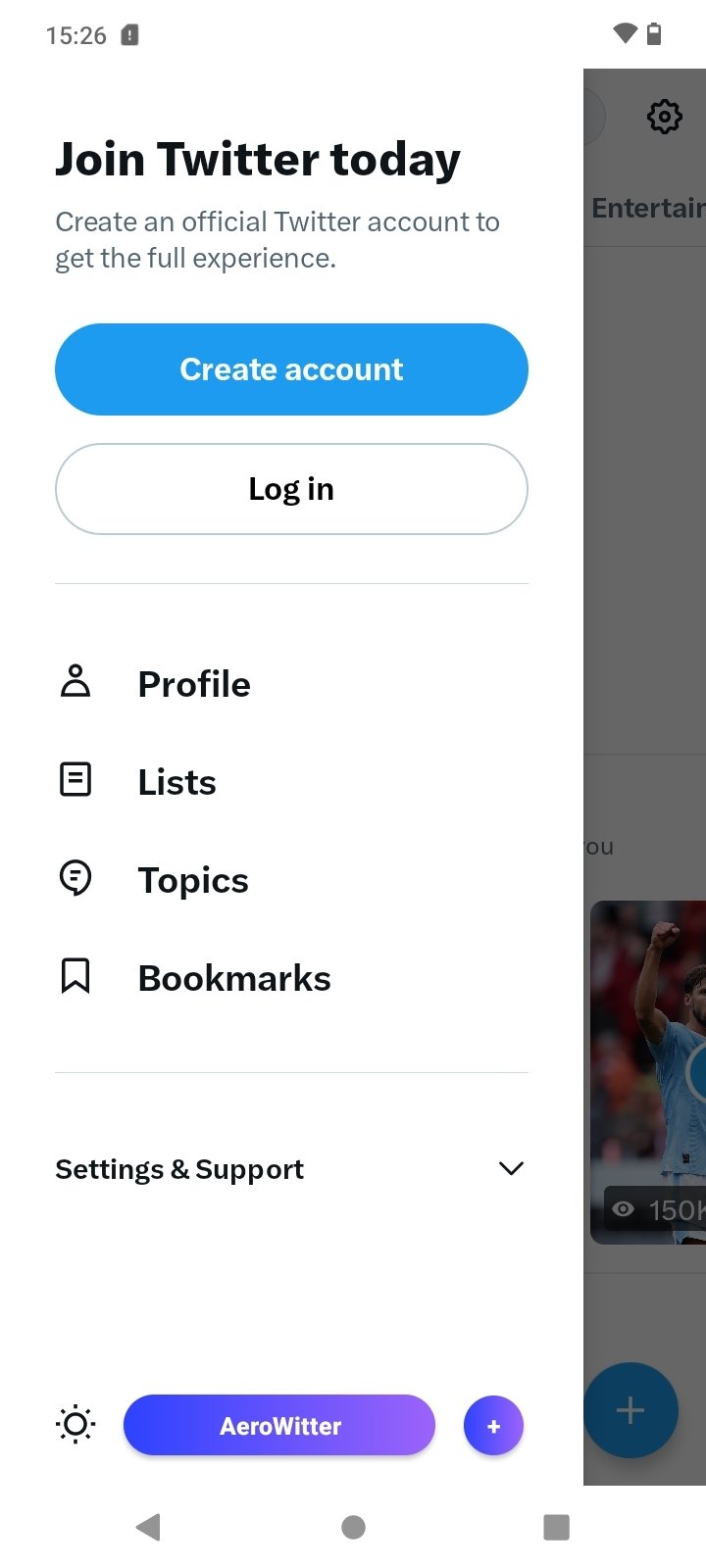The height and width of the screenshot is (1568, 706).
Task: Tap the purple plus circle button
Action: click(x=493, y=1426)
